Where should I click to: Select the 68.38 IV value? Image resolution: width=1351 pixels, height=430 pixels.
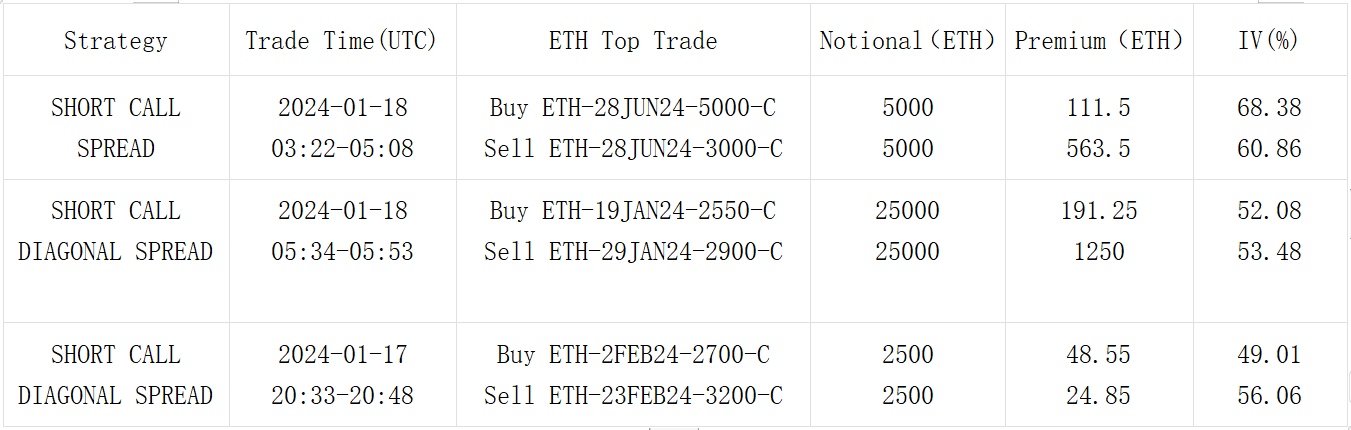(x=1269, y=107)
